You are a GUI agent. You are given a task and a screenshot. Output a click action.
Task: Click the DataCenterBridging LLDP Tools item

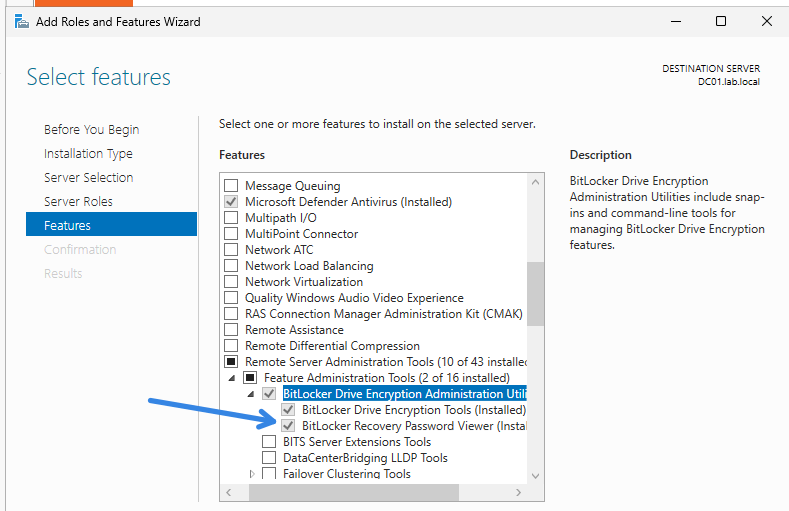365,458
